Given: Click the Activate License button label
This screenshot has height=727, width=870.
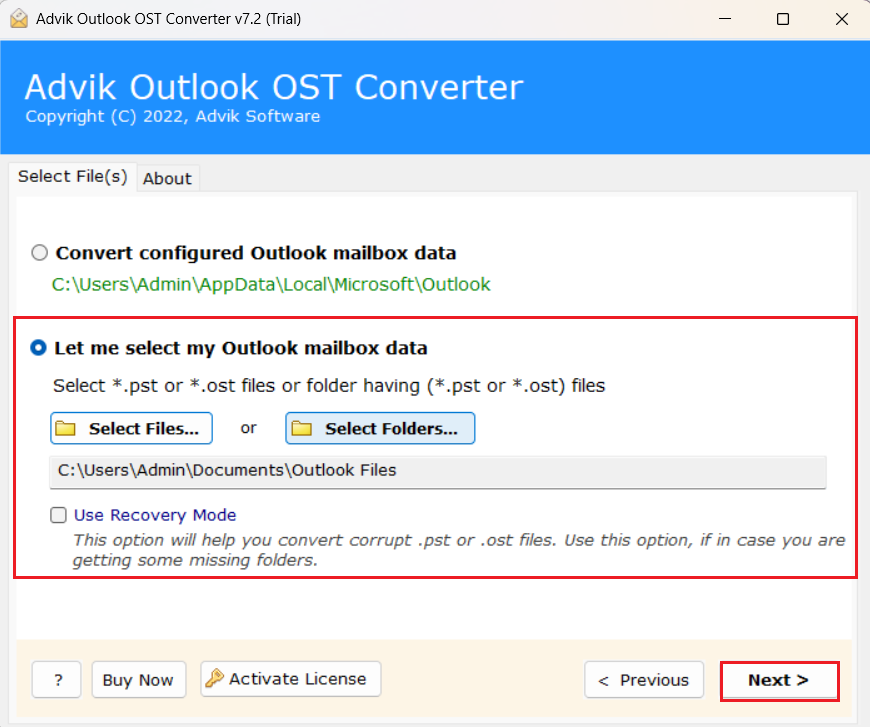Looking at the screenshot, I should click(x=298, y=679).
